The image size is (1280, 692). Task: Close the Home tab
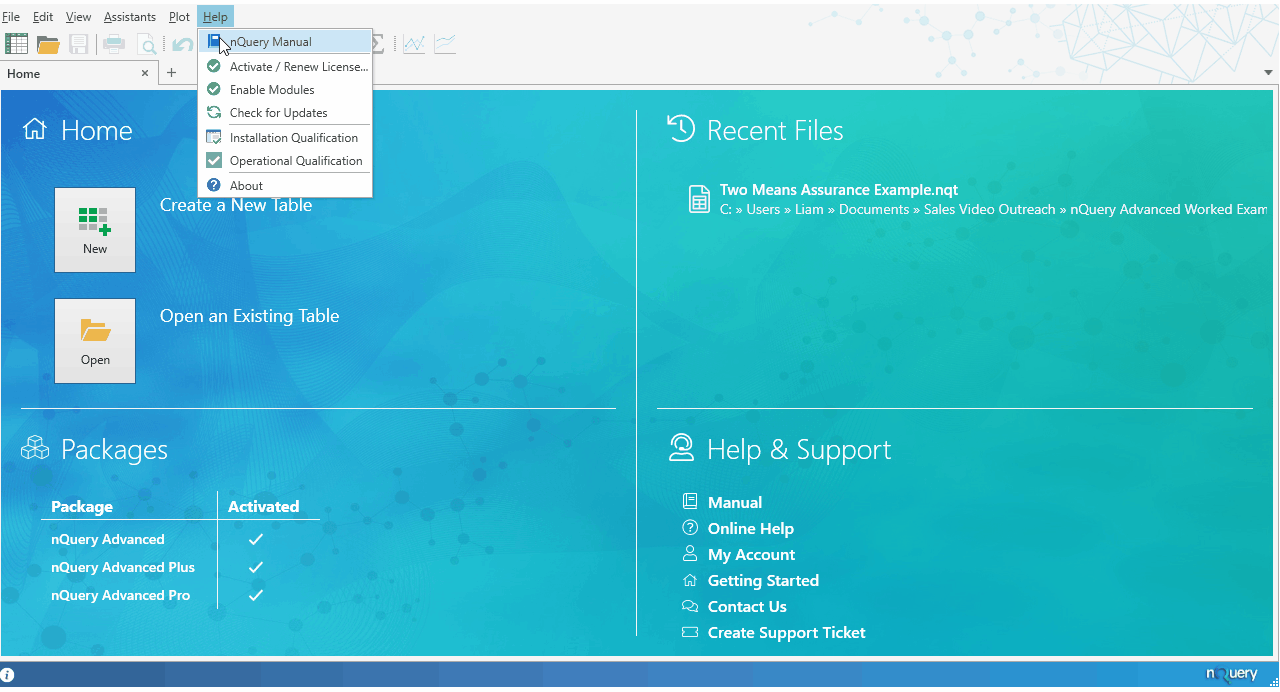(145, 73)
